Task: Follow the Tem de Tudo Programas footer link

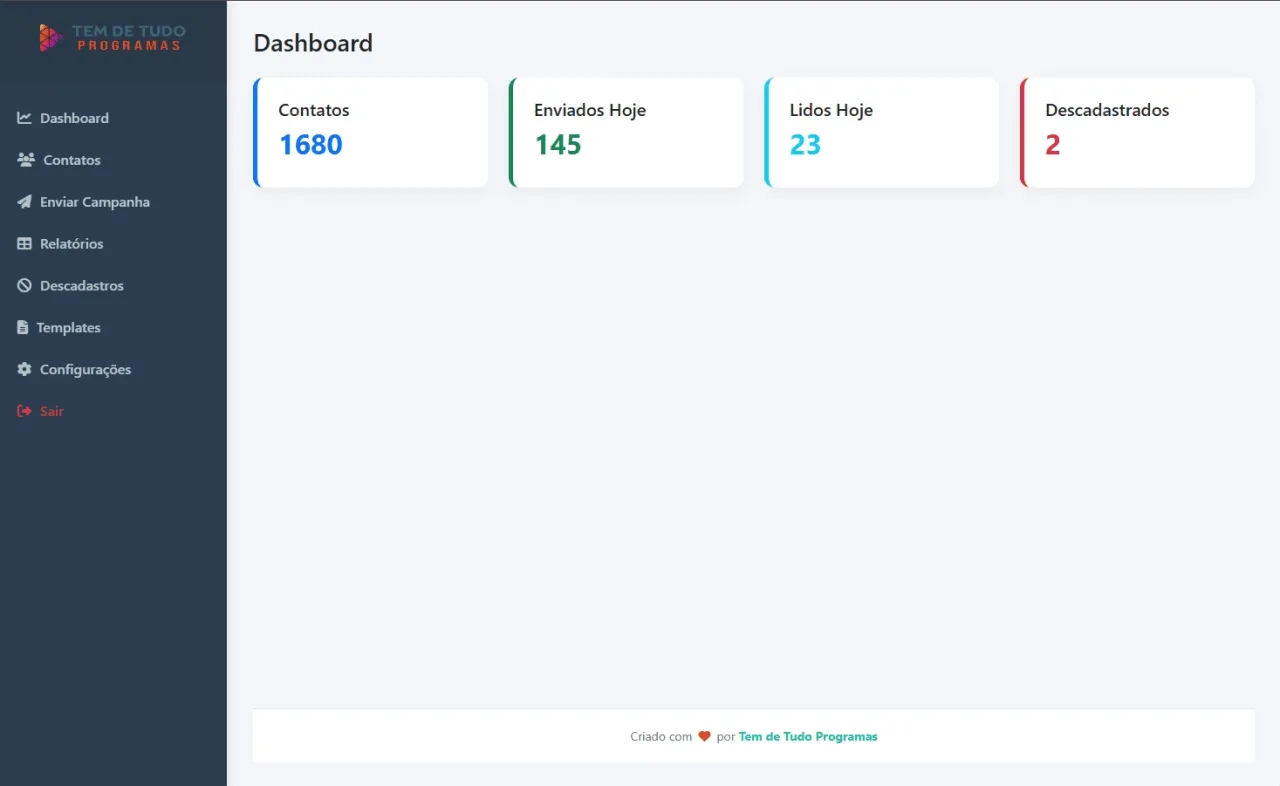Action: coord(808,737)
